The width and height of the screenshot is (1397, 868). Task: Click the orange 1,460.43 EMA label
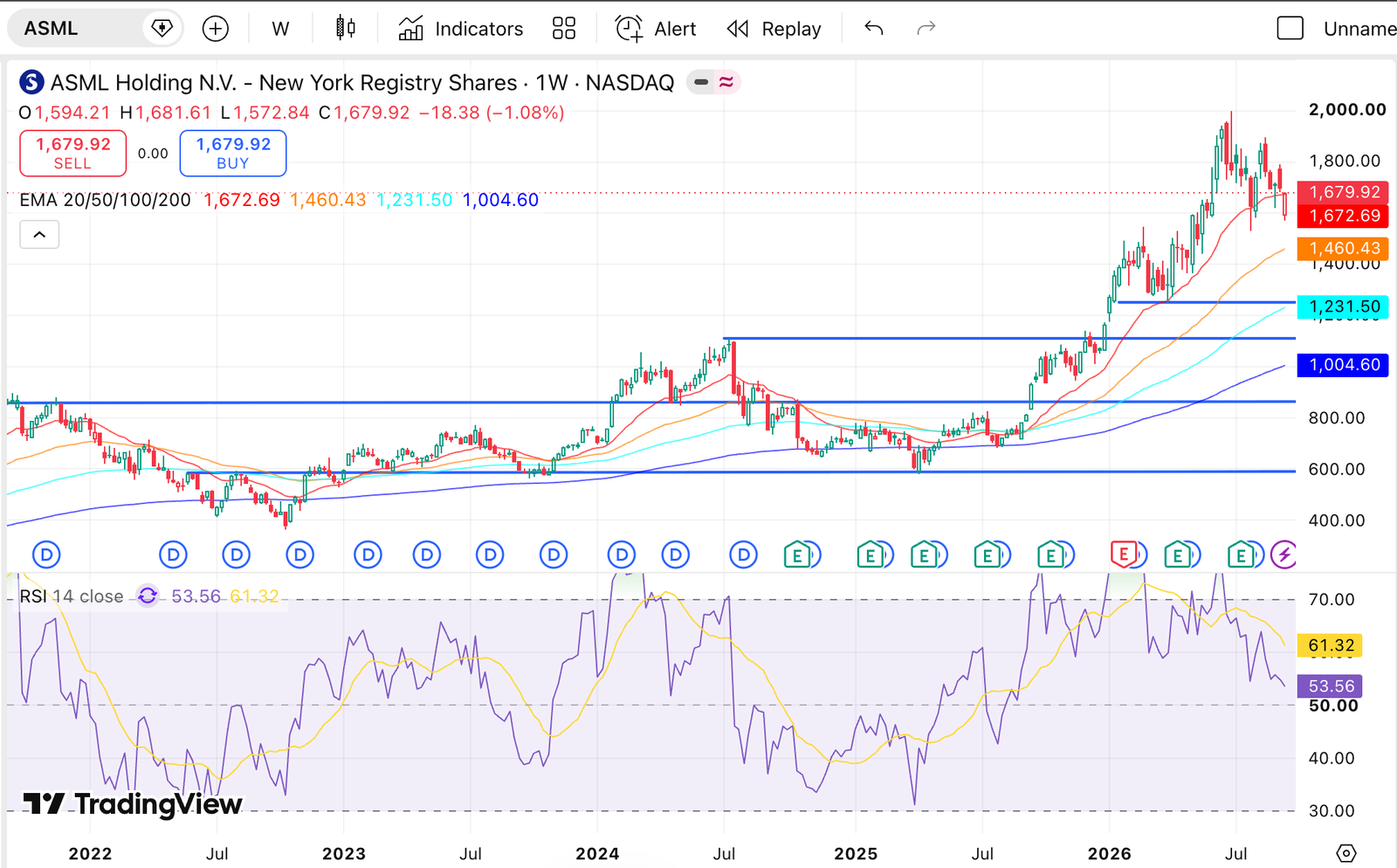click(x=1343, y=249)
